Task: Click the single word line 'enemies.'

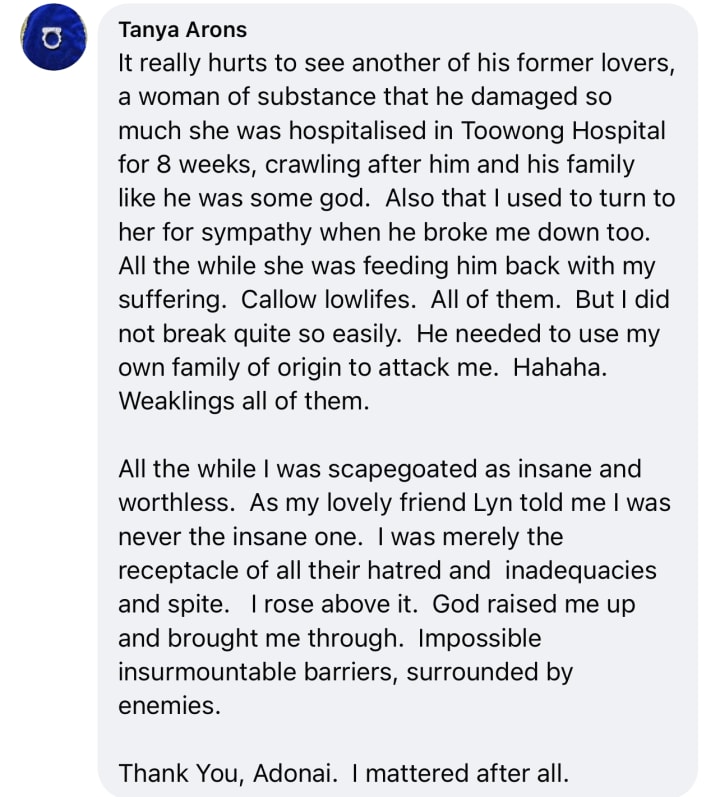Action: pos(170,706)
